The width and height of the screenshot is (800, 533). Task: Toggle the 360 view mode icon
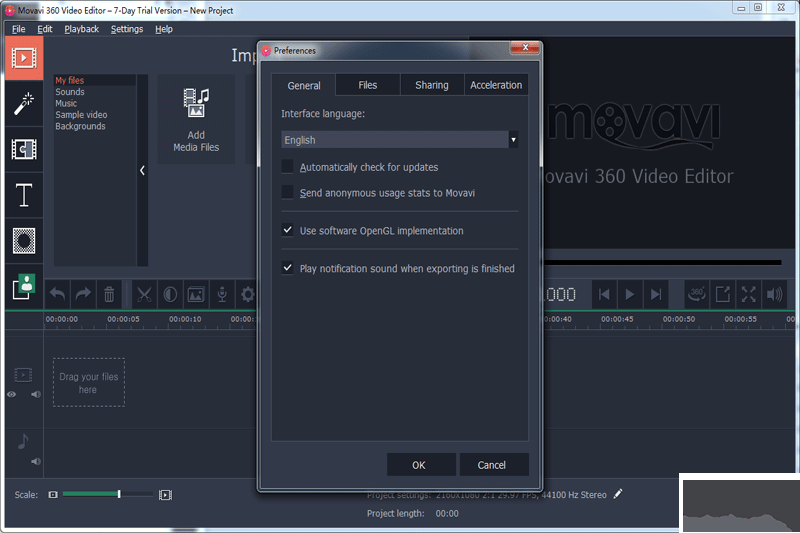coord(696,294)
